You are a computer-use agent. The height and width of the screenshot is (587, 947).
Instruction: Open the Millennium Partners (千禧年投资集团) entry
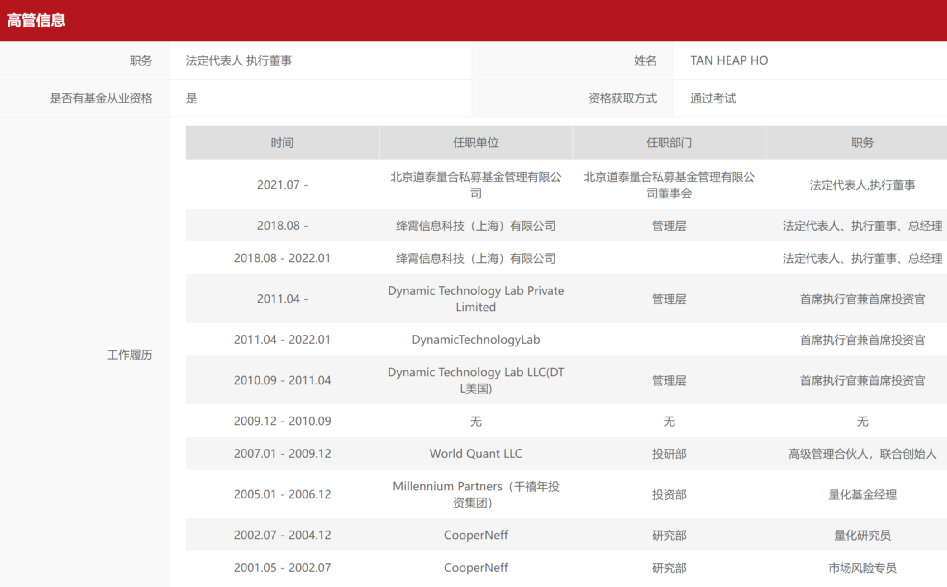475,492
